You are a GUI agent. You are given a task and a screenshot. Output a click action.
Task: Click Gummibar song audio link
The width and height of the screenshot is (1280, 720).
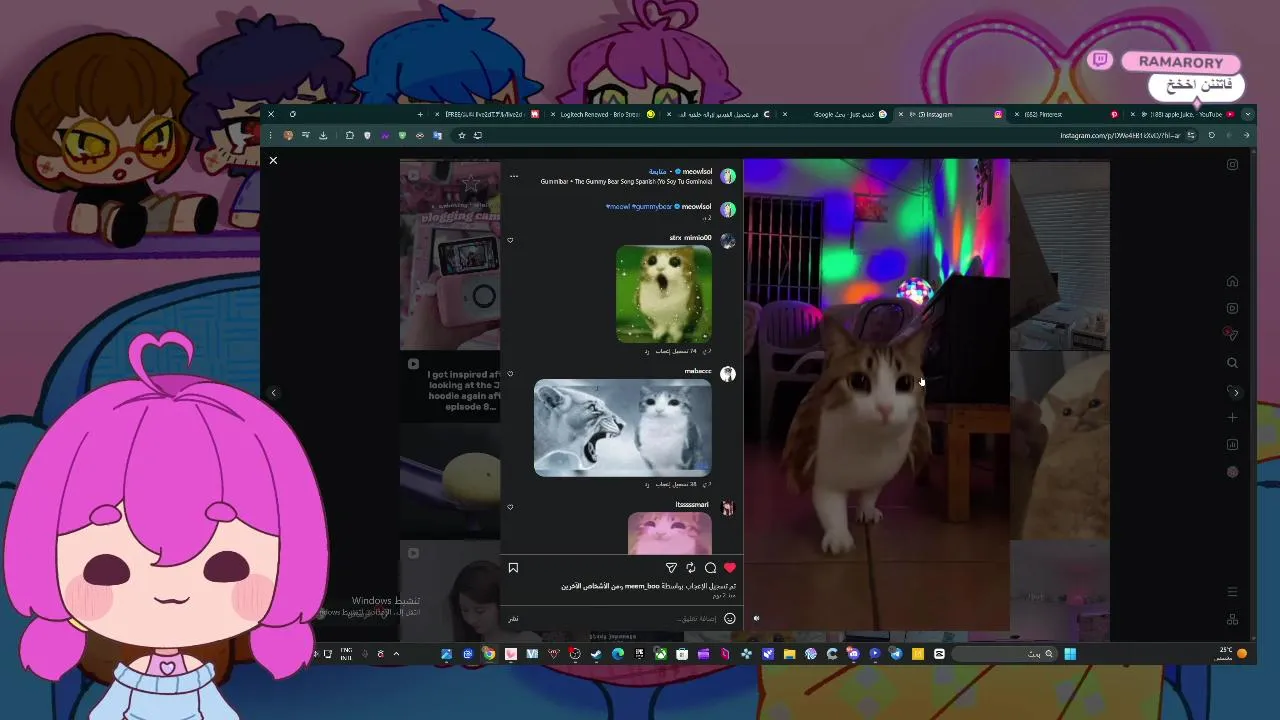click(x=627, y=182)
